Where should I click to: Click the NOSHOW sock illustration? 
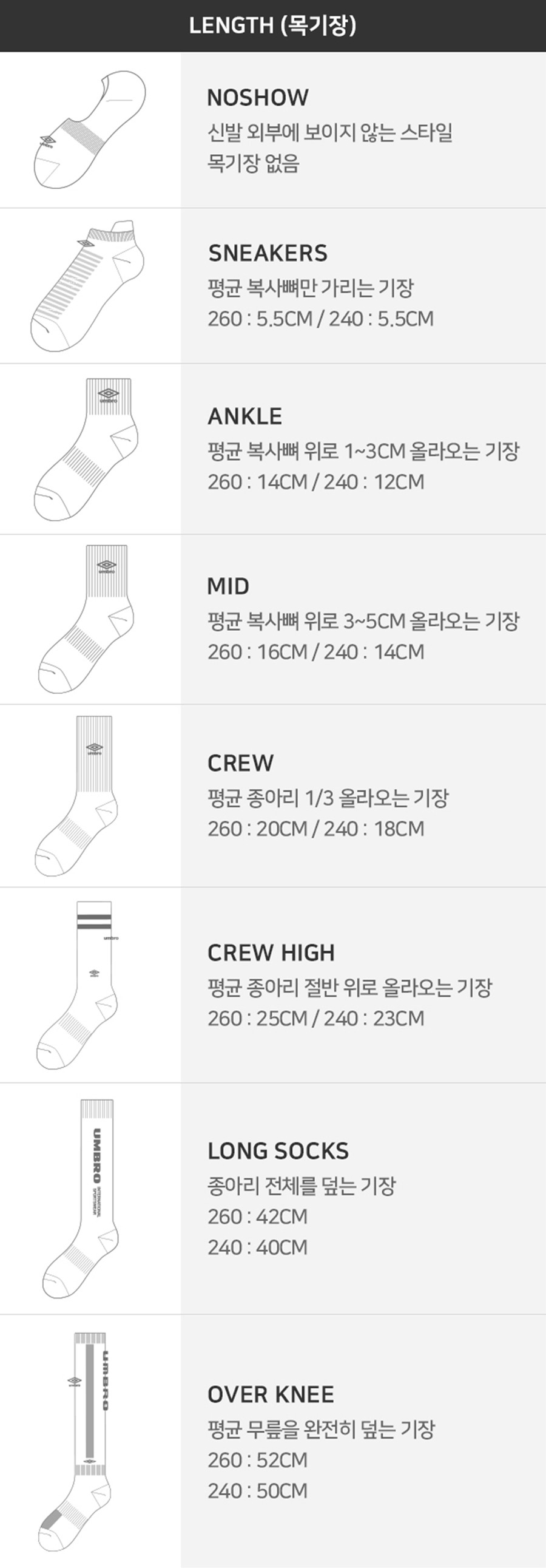coord(89,129)
